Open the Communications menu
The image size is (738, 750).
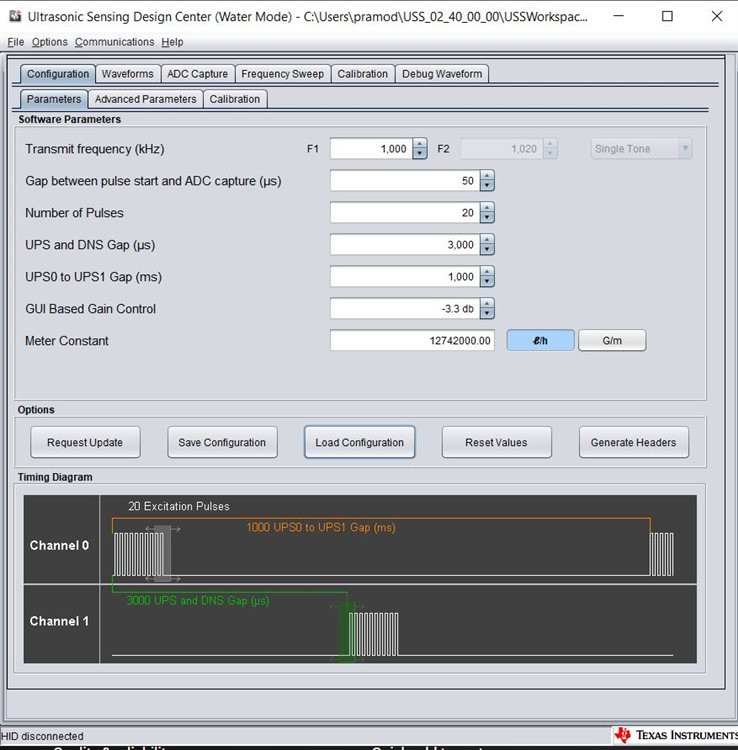(x=114, y=42)
